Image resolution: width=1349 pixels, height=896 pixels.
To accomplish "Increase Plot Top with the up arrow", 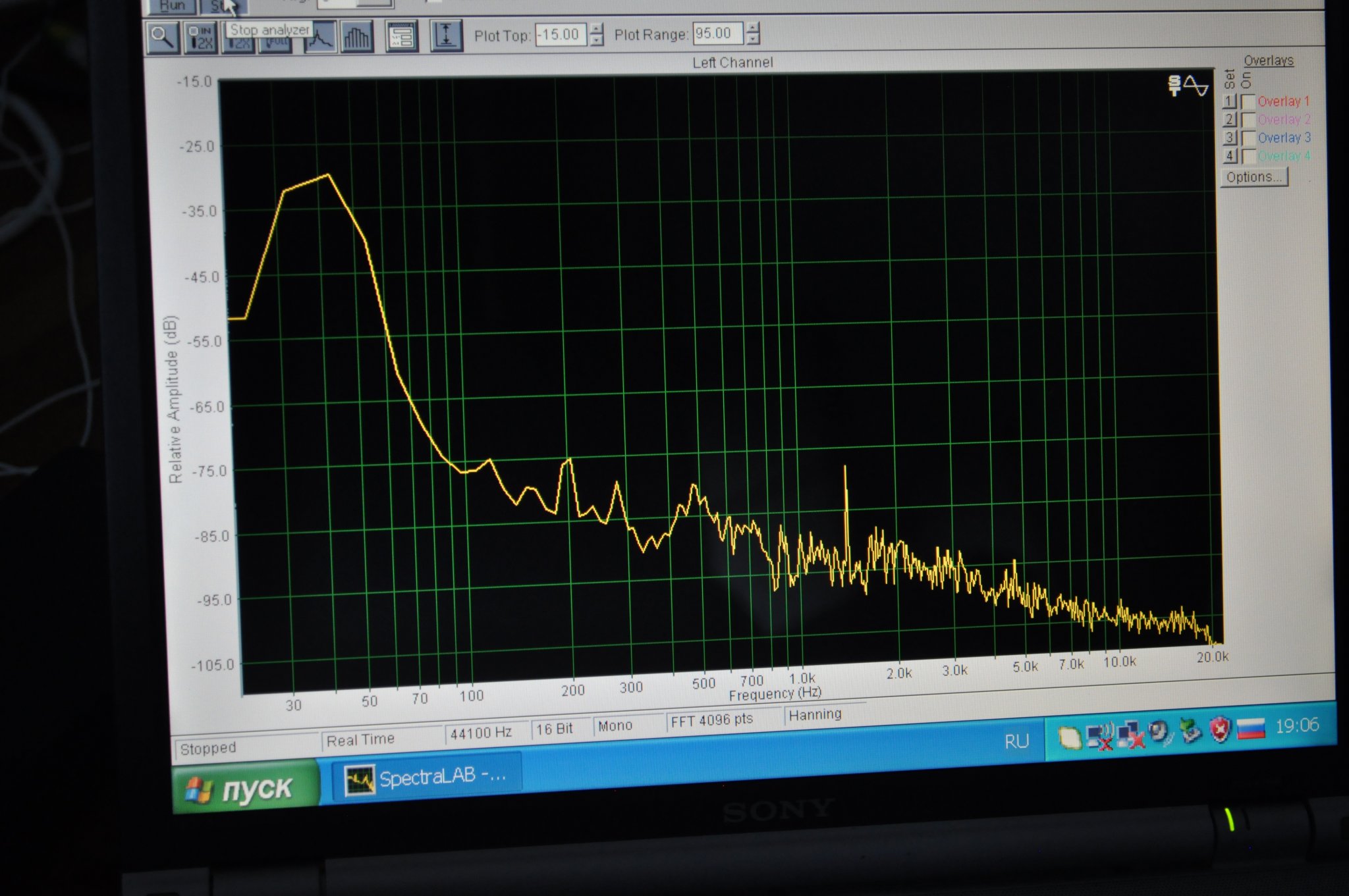I will click(x=596, y=29).
